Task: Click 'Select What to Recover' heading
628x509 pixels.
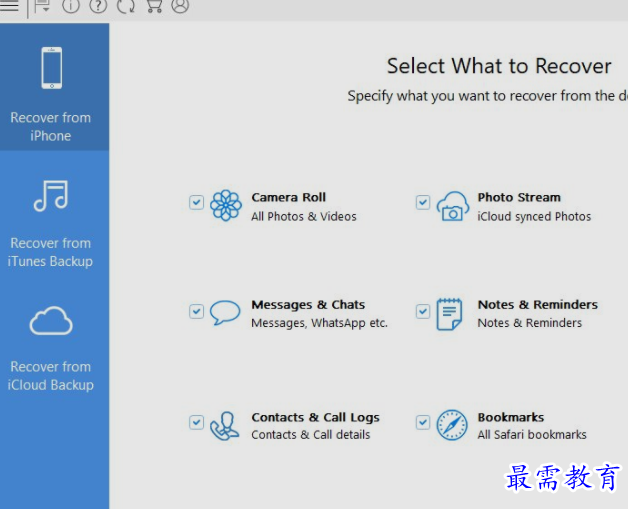Action: 499,66
